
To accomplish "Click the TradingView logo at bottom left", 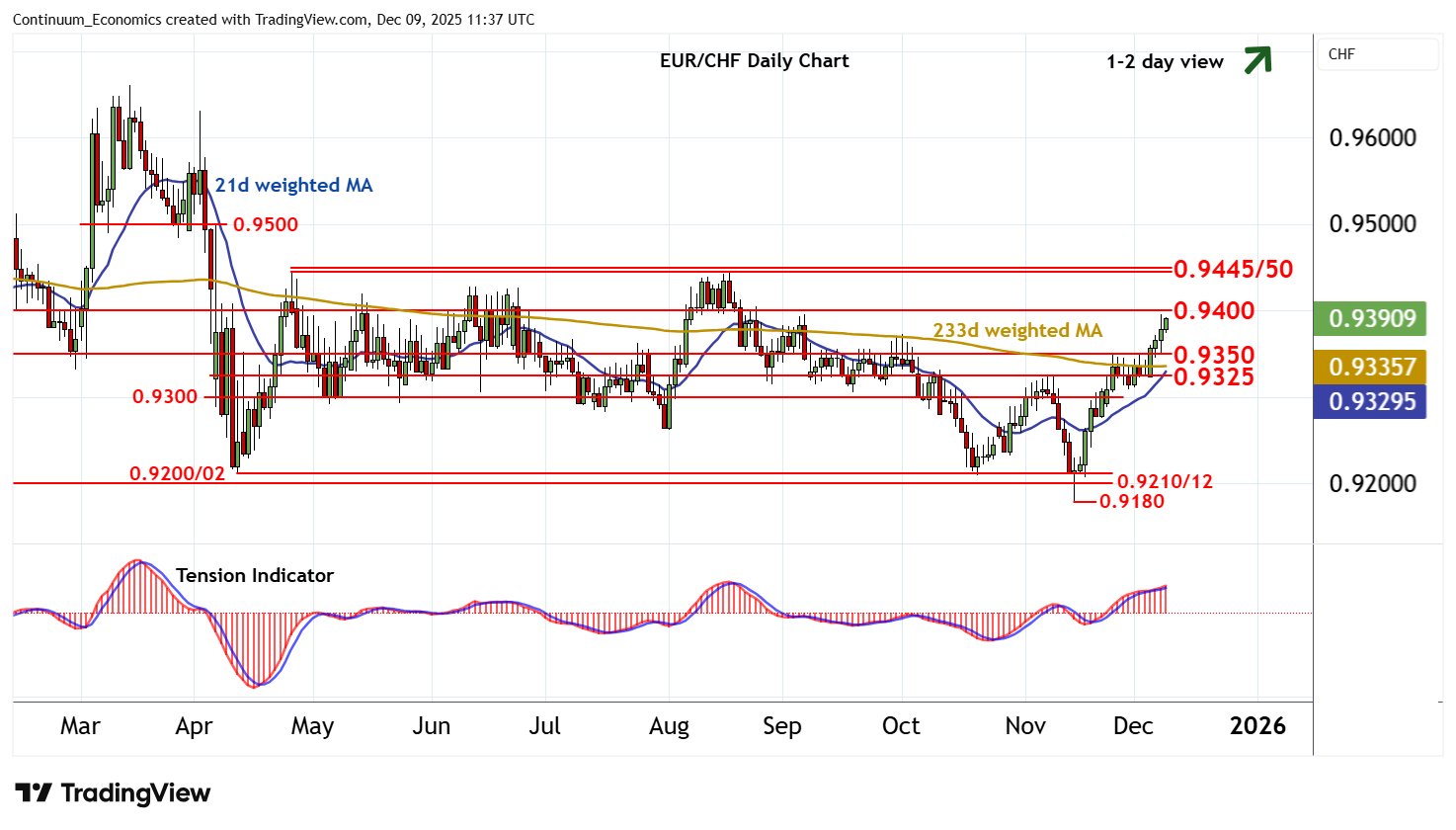I will tap(113, 793).
